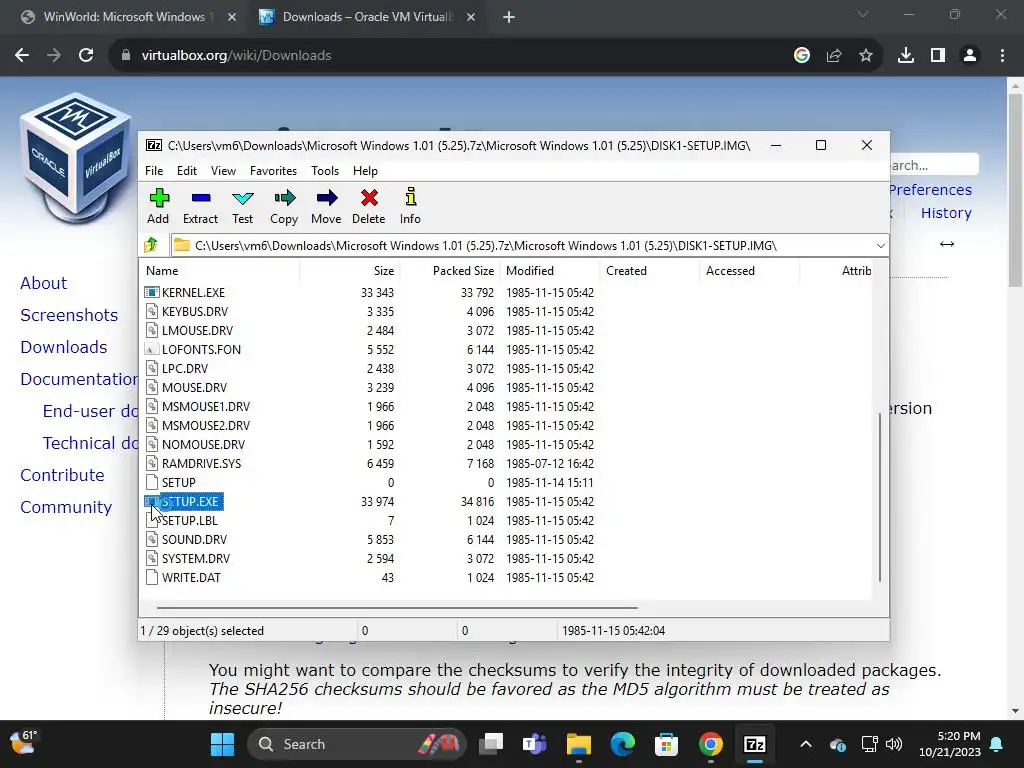
Task: Click the Copy toolbar icon
Action: [x=284, y=198]
